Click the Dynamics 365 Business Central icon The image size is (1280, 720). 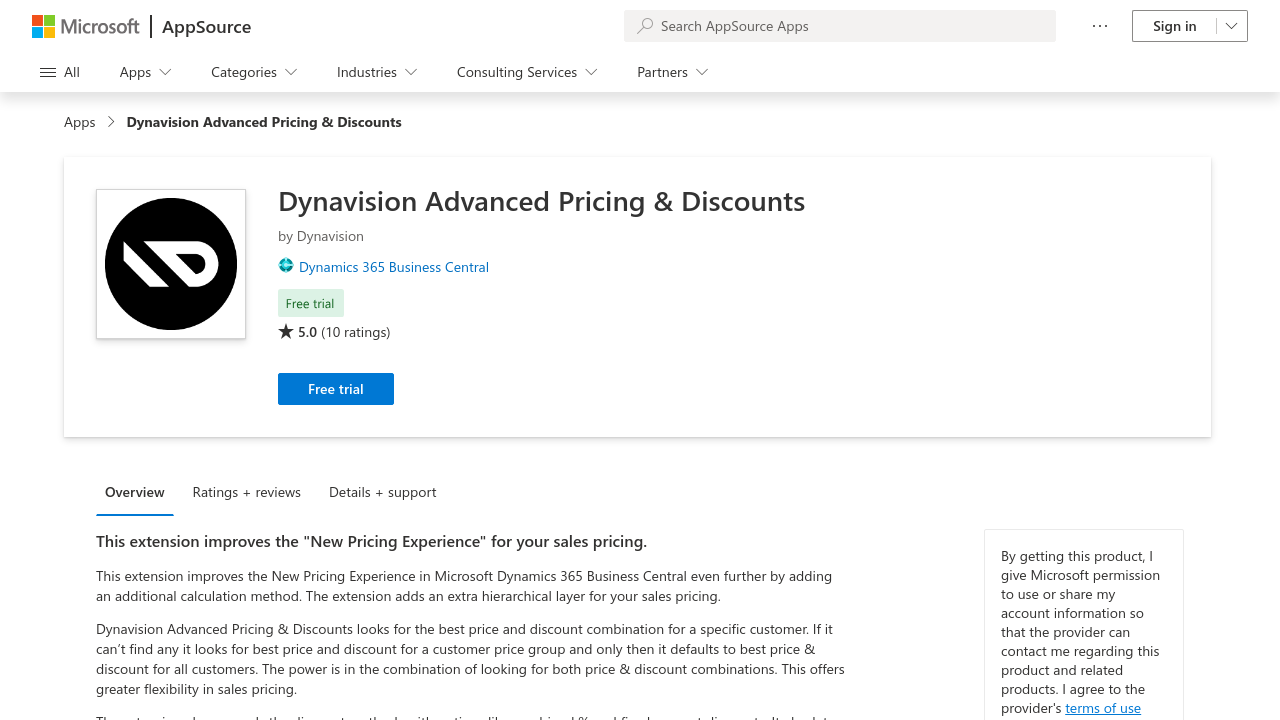[286, 266]
